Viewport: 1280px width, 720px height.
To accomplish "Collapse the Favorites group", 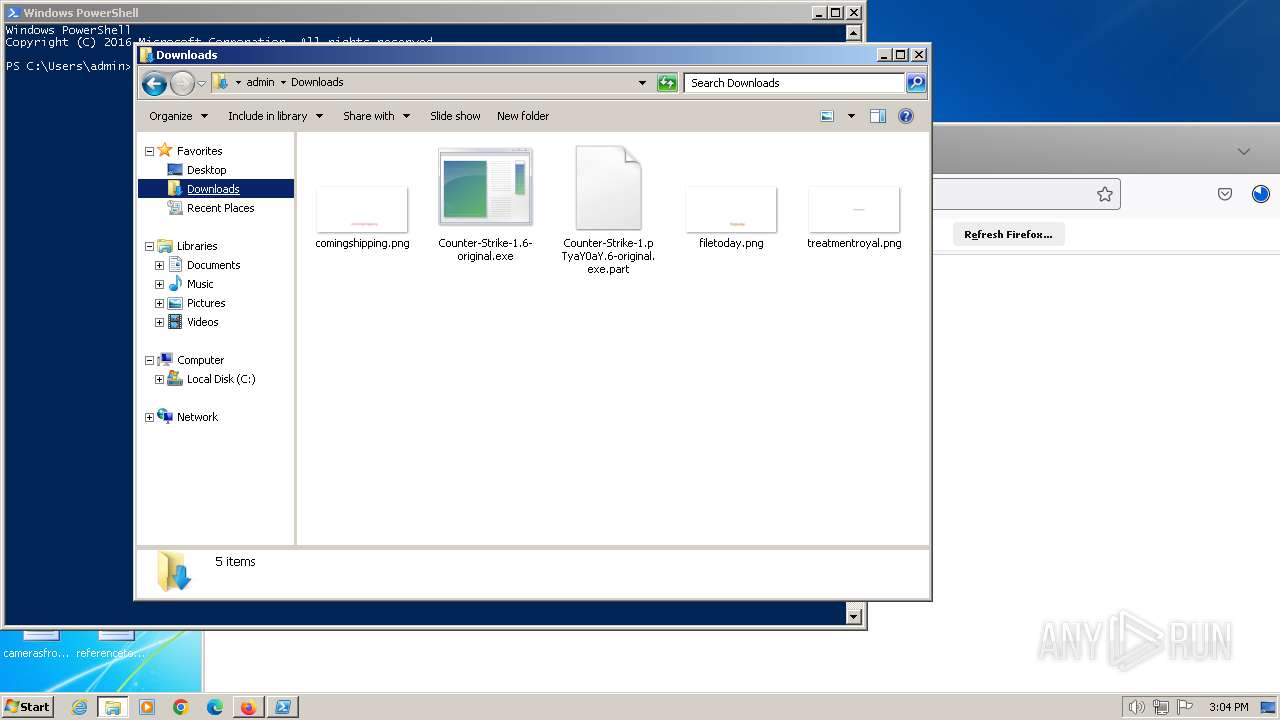I will 150,151.
